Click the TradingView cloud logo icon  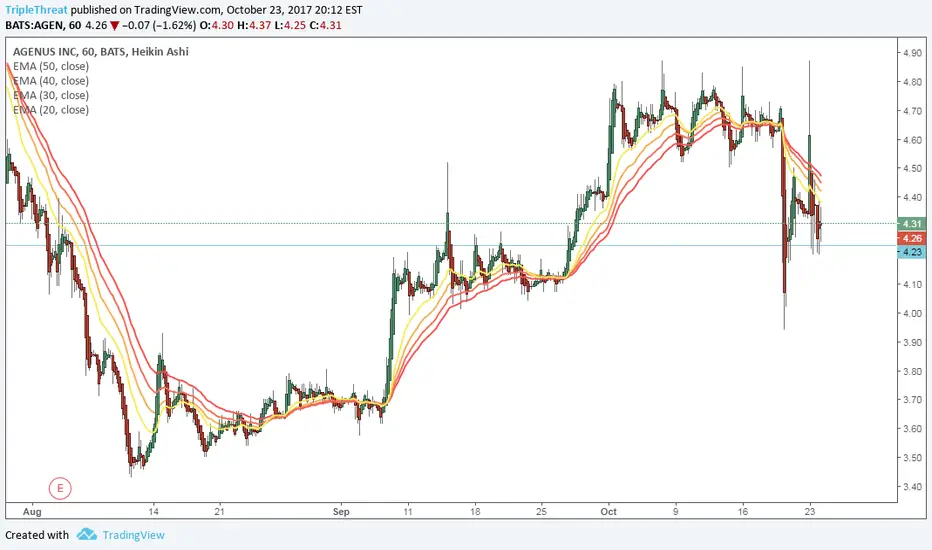[87, 534]
